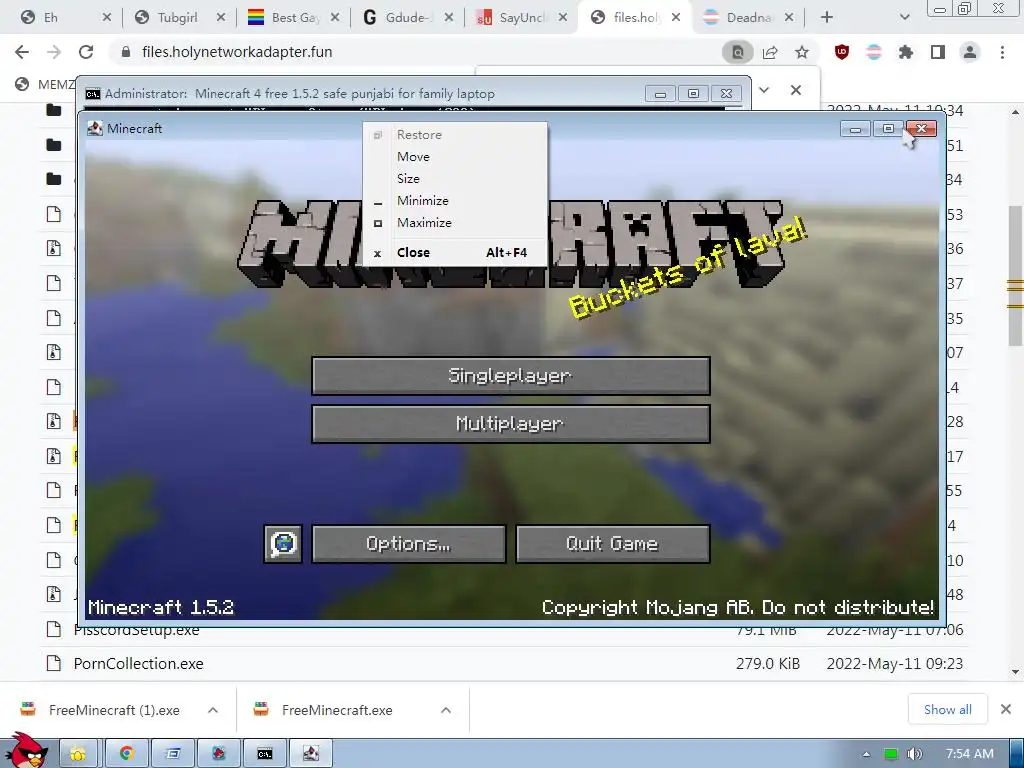
Task: Close the popup with the X beside the chevron
Action: point(795,90)
